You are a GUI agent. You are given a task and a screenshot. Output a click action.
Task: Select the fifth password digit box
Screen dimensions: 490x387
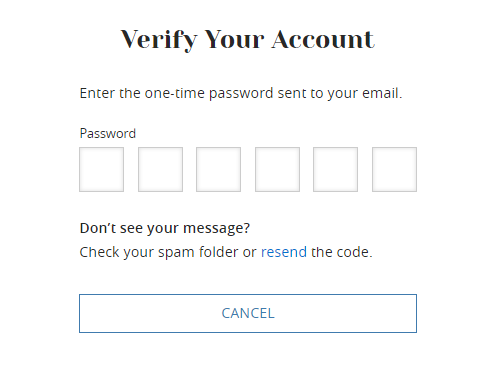[x=335, y=169]
